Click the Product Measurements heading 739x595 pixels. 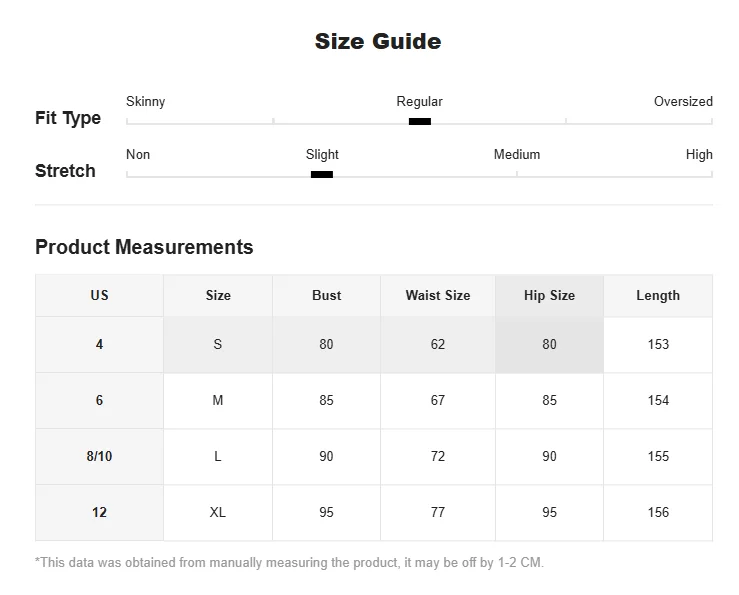pyautogui.click(x=144, y=247)
